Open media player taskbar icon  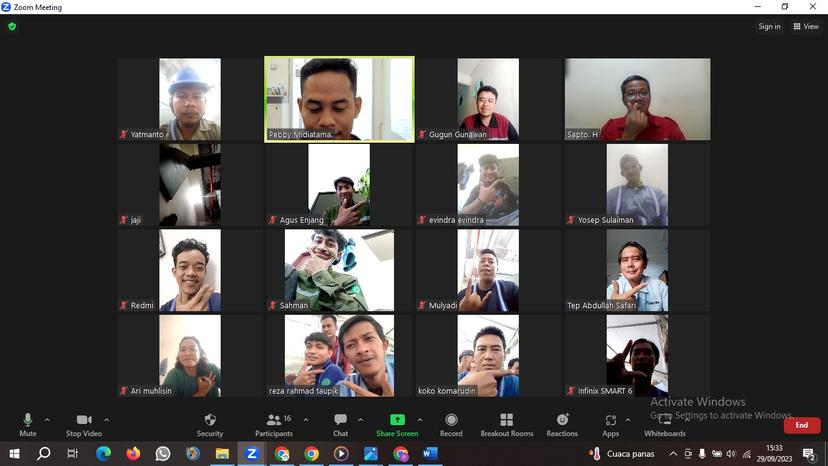341,453
